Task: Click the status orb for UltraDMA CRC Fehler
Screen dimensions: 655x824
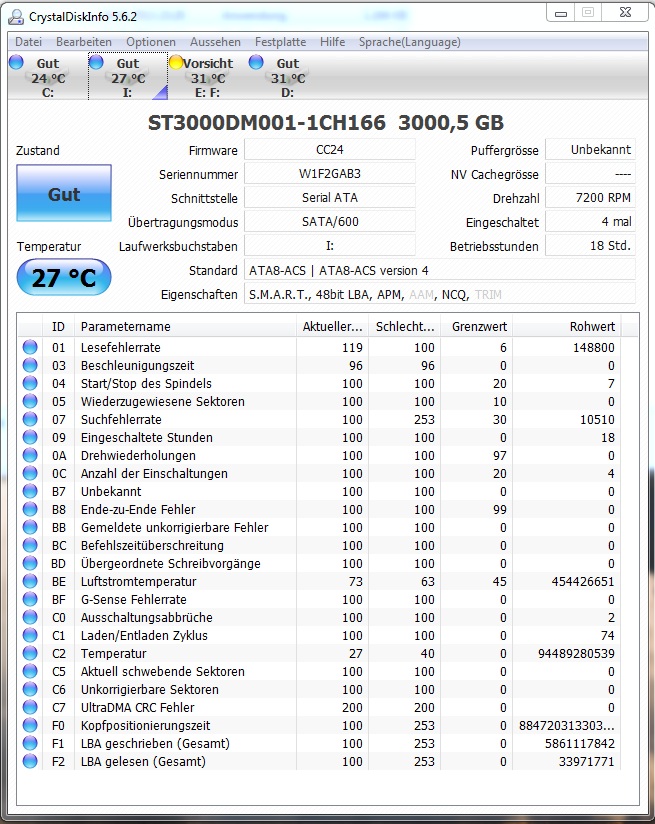Action: [x=30, y=707]
